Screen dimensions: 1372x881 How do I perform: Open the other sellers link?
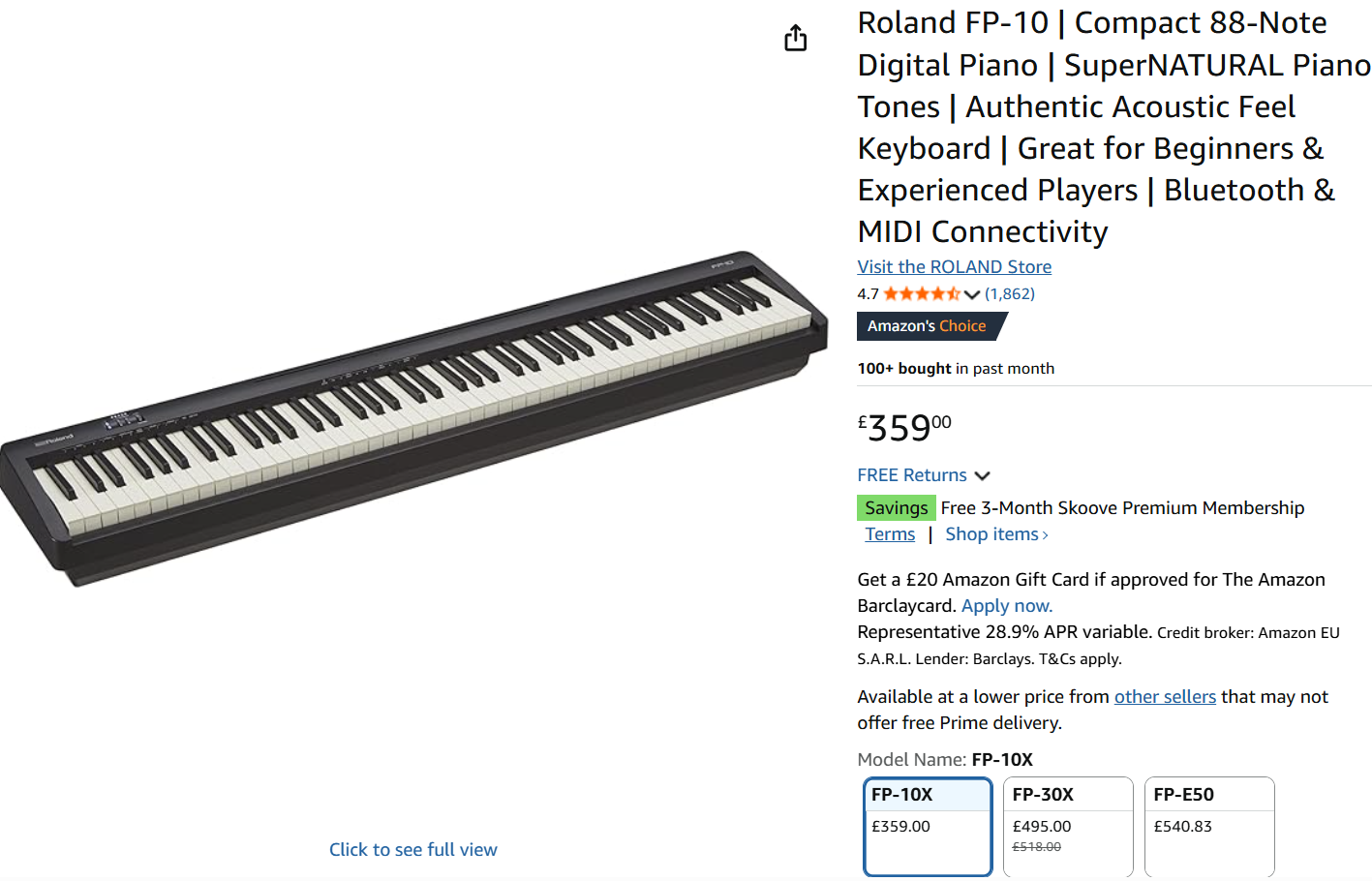click(x=1165, y=697)
